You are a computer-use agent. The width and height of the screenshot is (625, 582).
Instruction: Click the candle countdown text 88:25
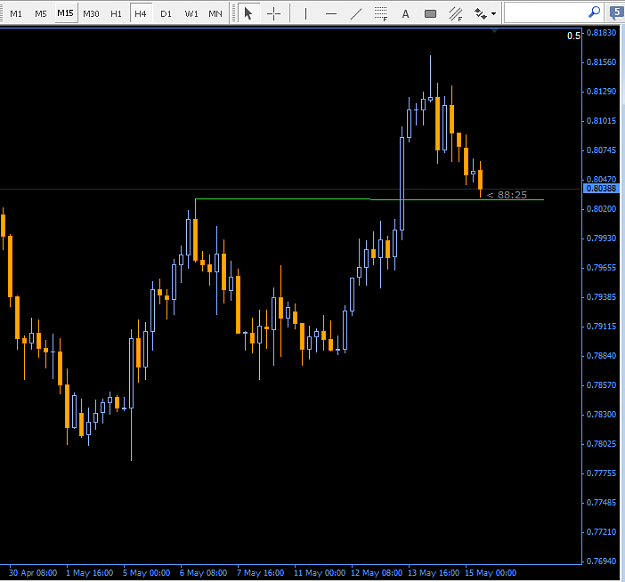(512, 195)
